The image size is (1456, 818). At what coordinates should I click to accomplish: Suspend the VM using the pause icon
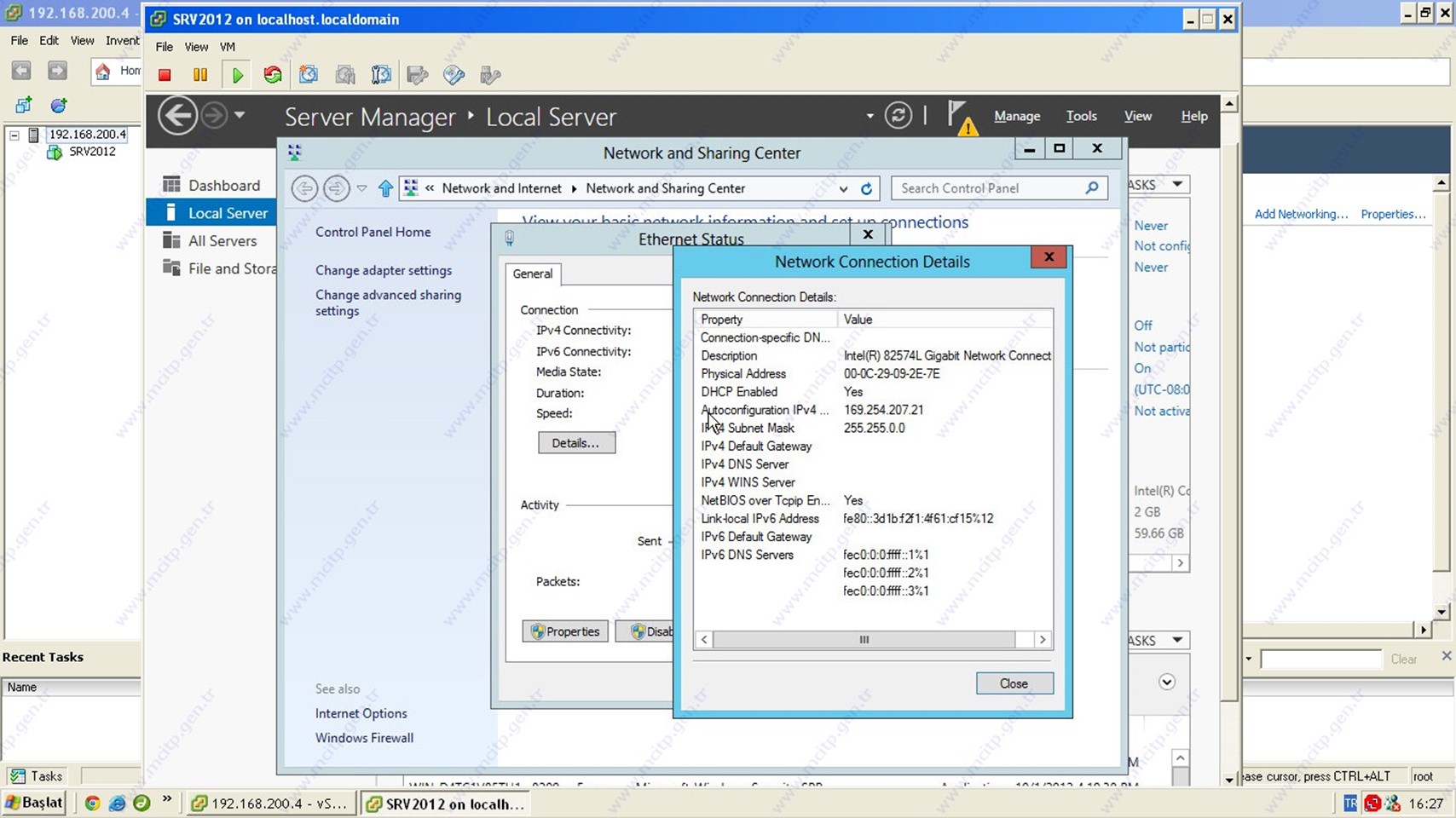(200, 75)
